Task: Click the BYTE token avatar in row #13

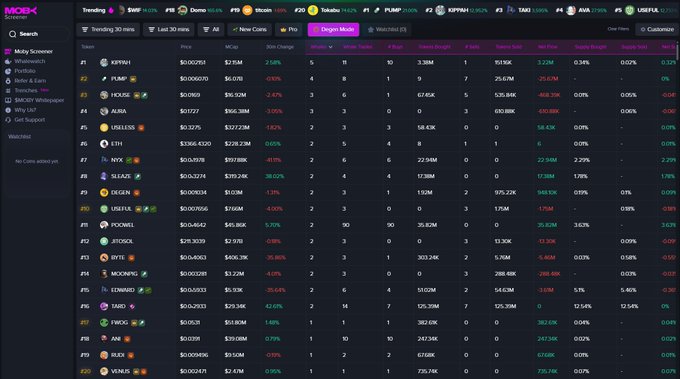Action: (x=104, y=258)
